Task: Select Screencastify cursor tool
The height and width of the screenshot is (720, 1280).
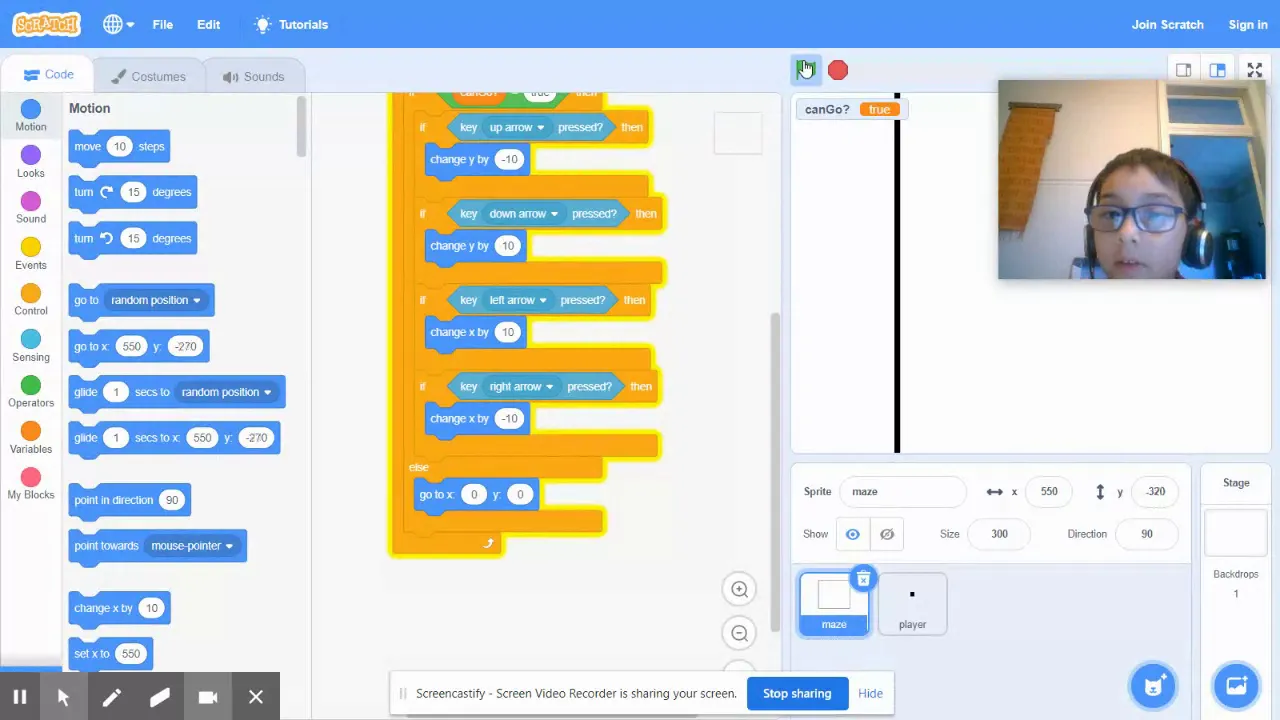Action: (63, 697)
